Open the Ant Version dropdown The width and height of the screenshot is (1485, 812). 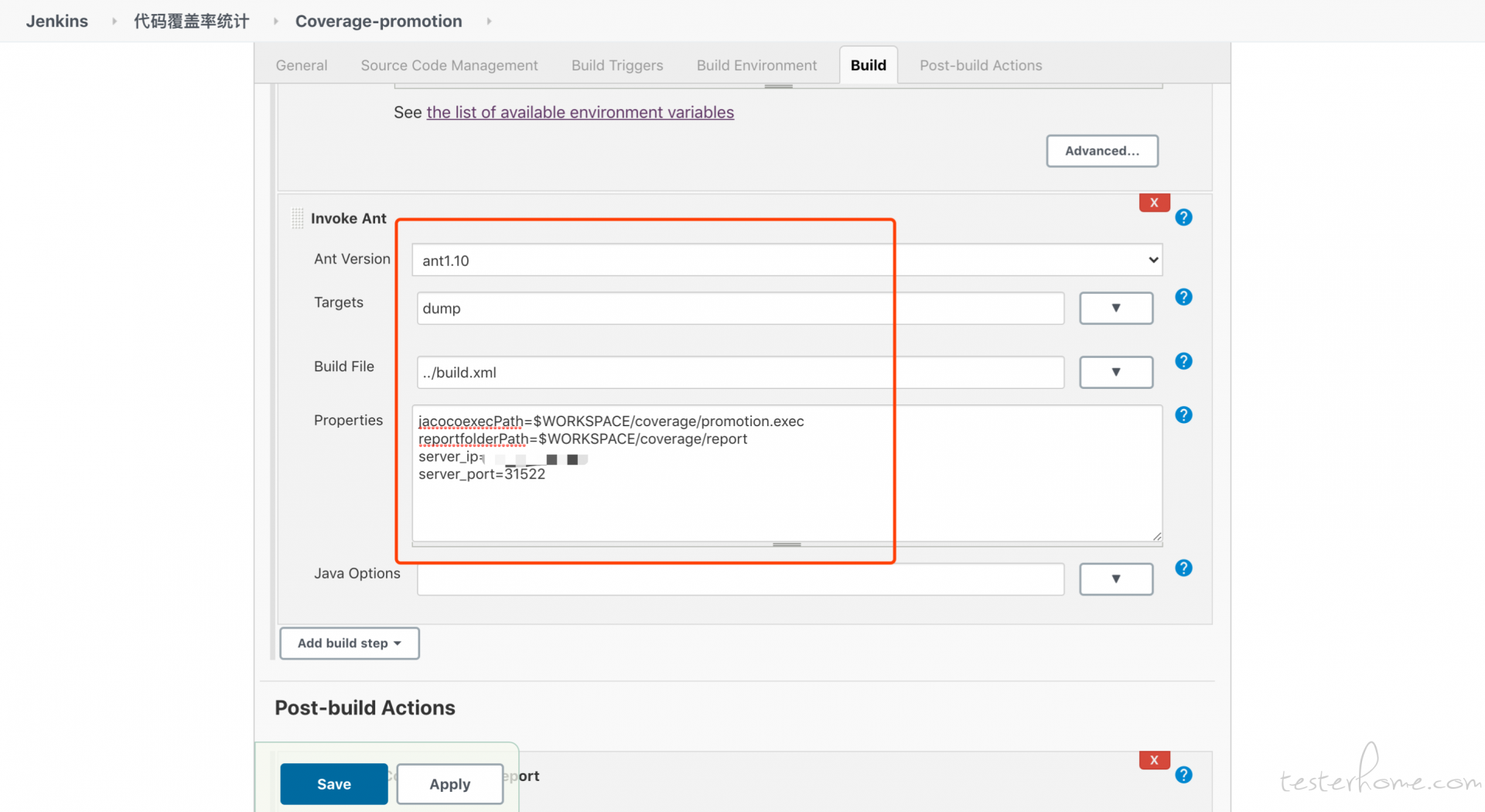787,260
